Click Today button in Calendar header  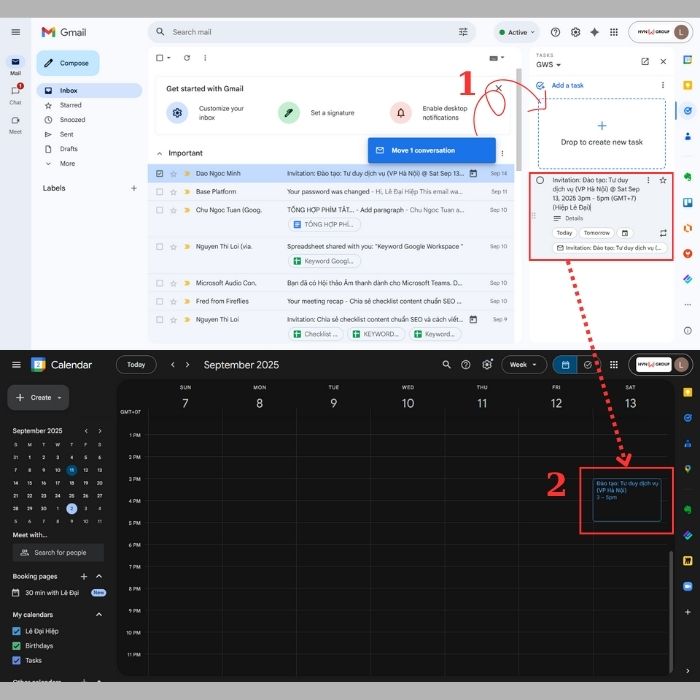(x=136, y=365)
